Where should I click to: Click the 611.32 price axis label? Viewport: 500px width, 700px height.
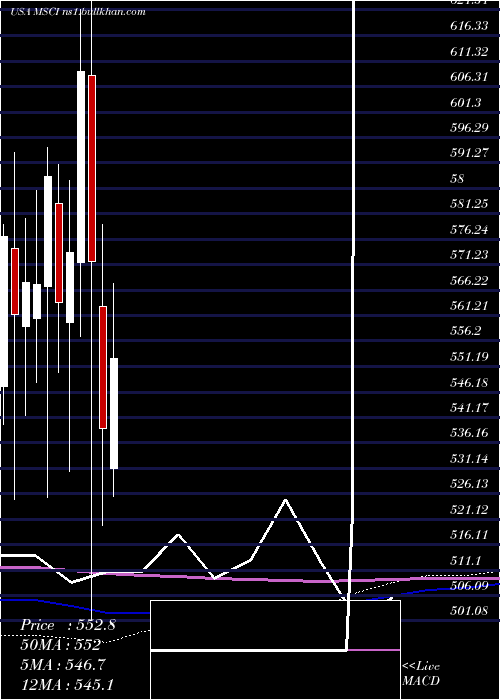tap(469, 52)
